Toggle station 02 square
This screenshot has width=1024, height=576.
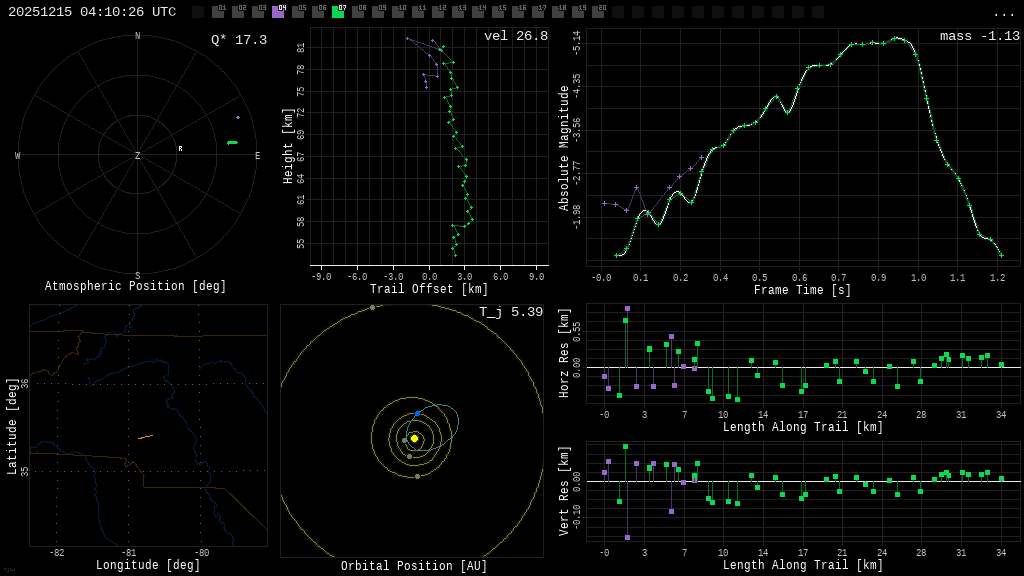(238, 12)
